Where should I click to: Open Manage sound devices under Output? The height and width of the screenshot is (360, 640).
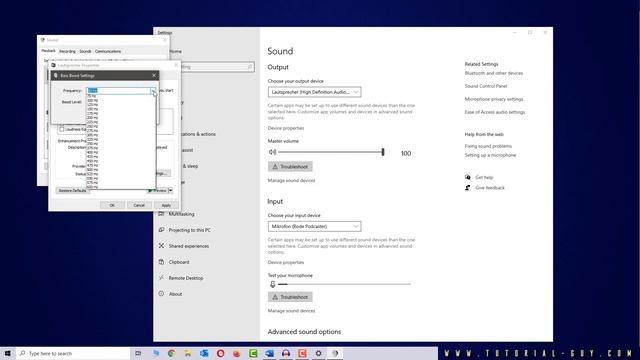pos(291,180)
